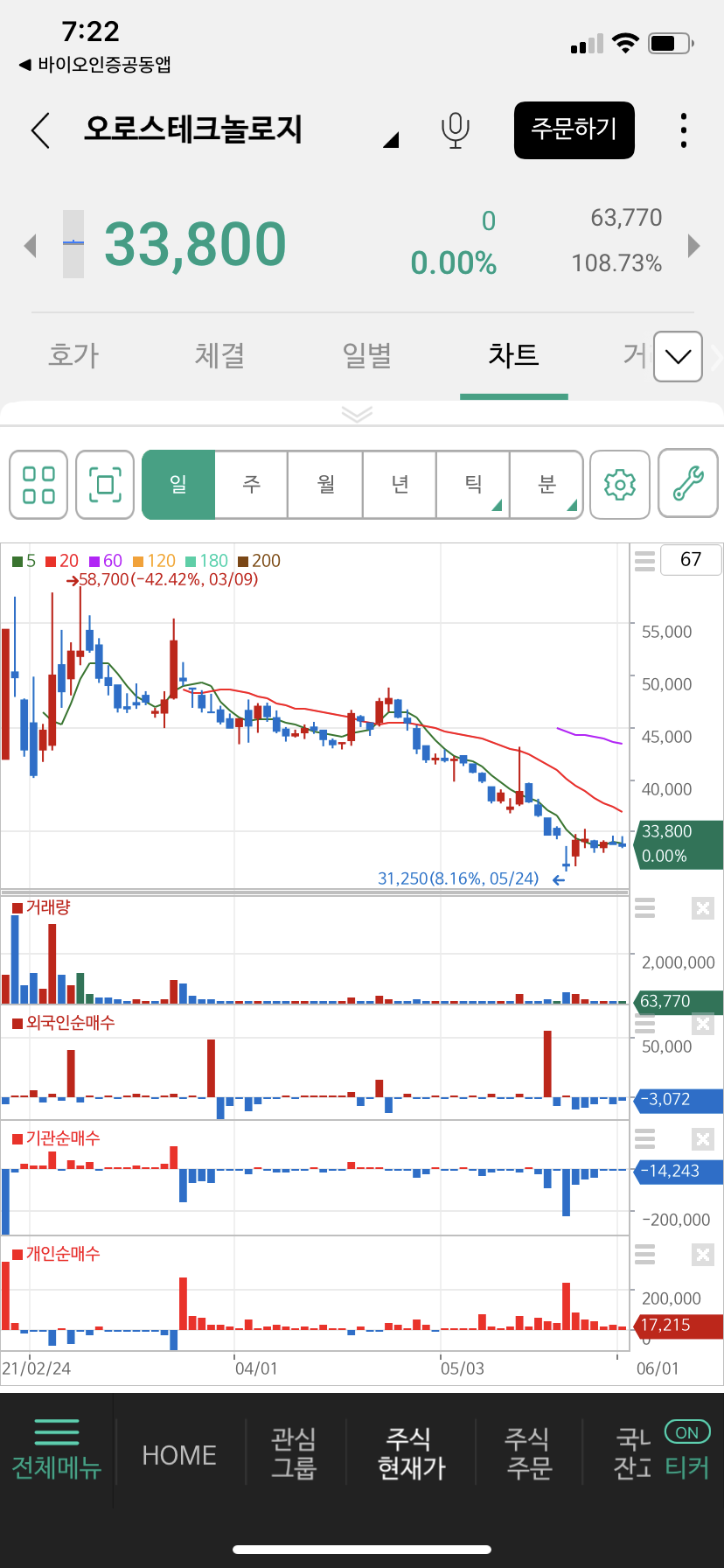Open the four-square multi-chart layout icon
Screen dimensions: 724x1568
click(38, 485)
